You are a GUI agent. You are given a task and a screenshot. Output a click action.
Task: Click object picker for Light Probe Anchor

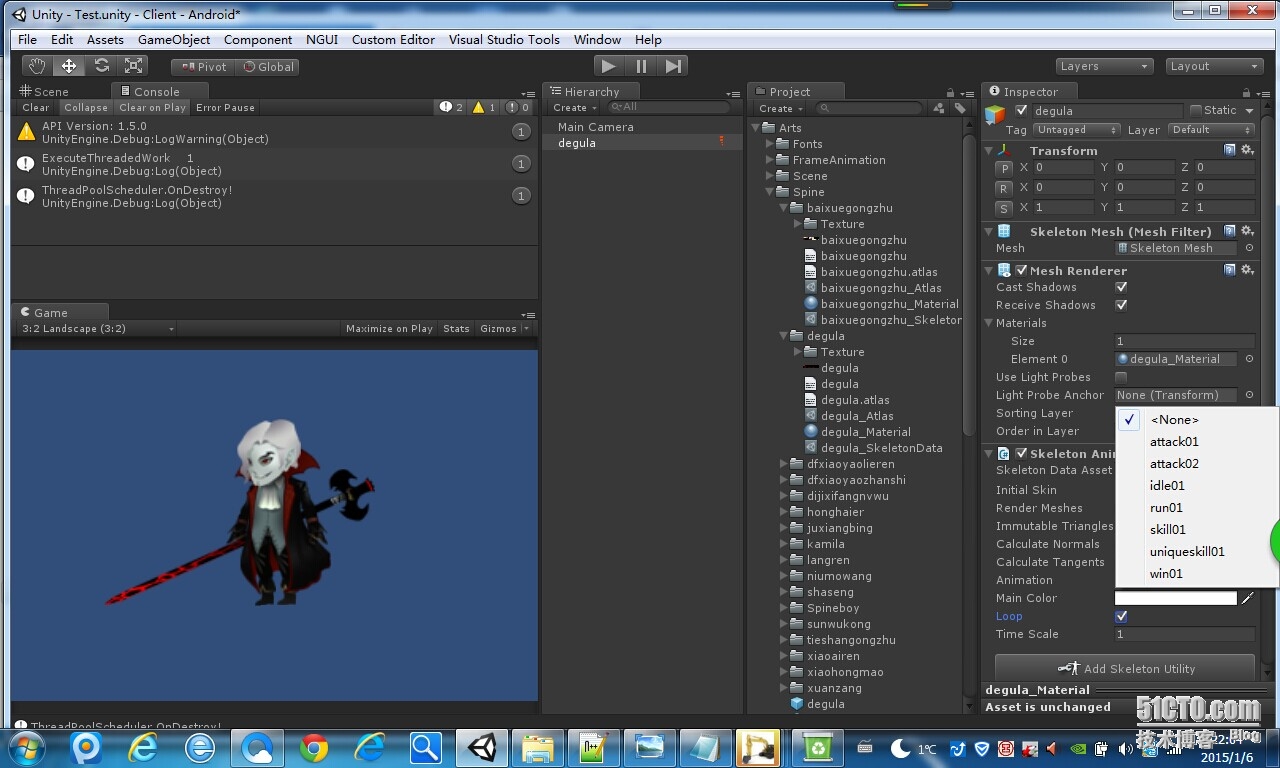[x=1249, y=395]
